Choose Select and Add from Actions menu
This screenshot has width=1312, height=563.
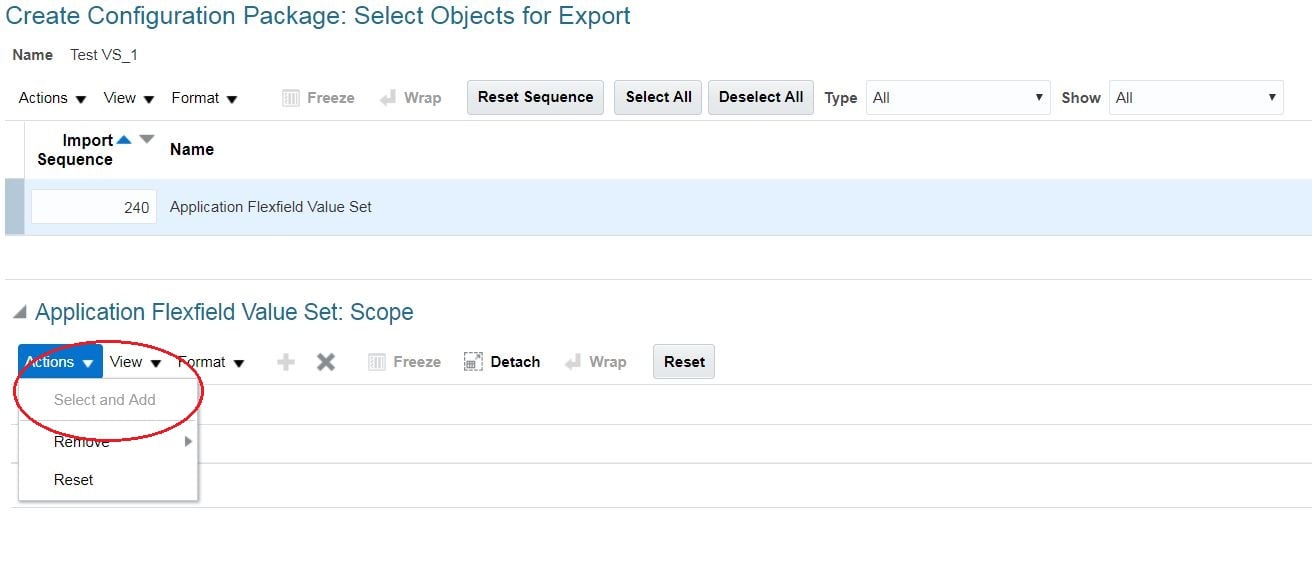coord(108,400)
